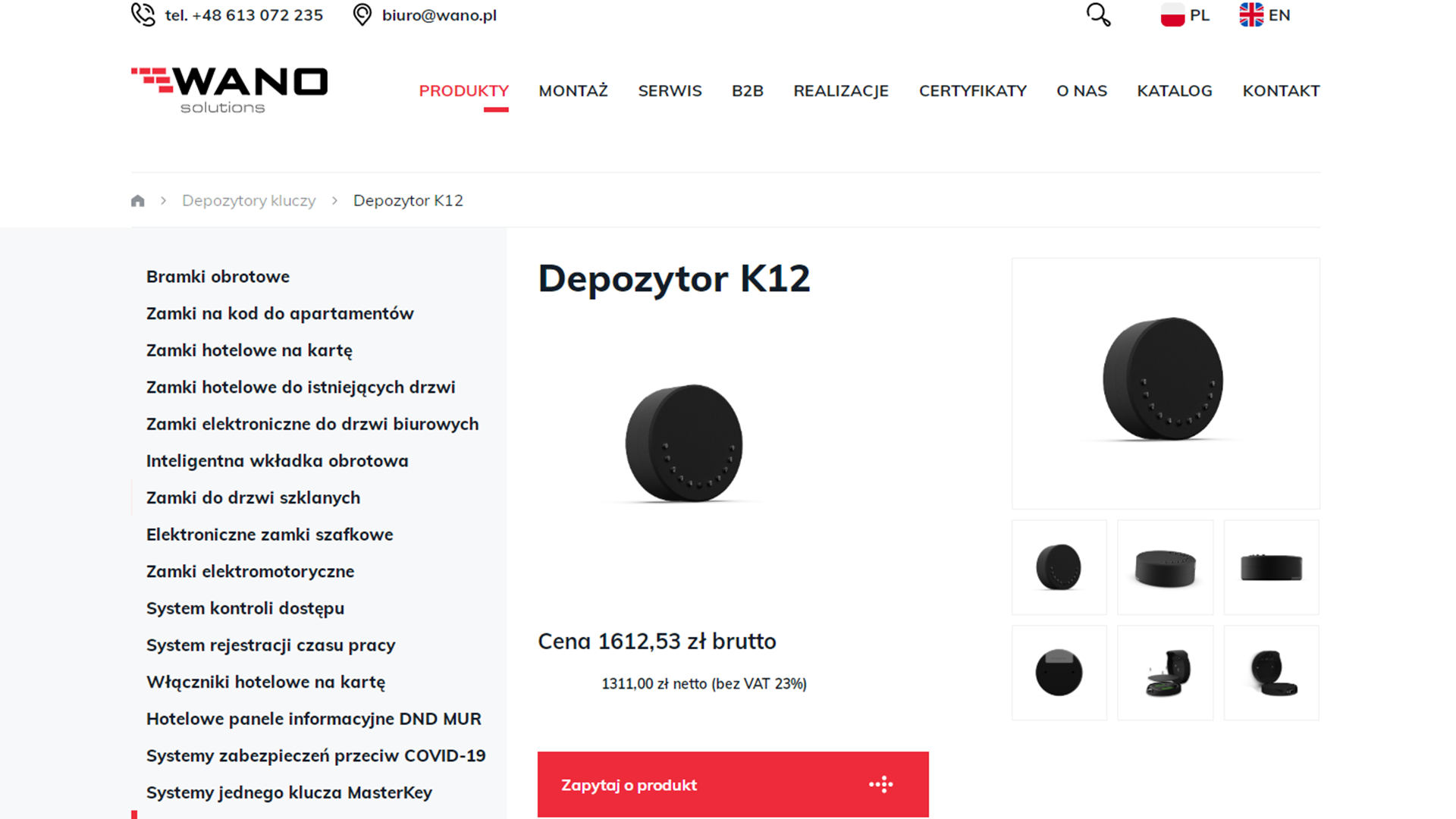Screen dimensions: 1456x819
Task: Click the Polish flag icon
Action: pyautogui.click(x=1172, y=15)
